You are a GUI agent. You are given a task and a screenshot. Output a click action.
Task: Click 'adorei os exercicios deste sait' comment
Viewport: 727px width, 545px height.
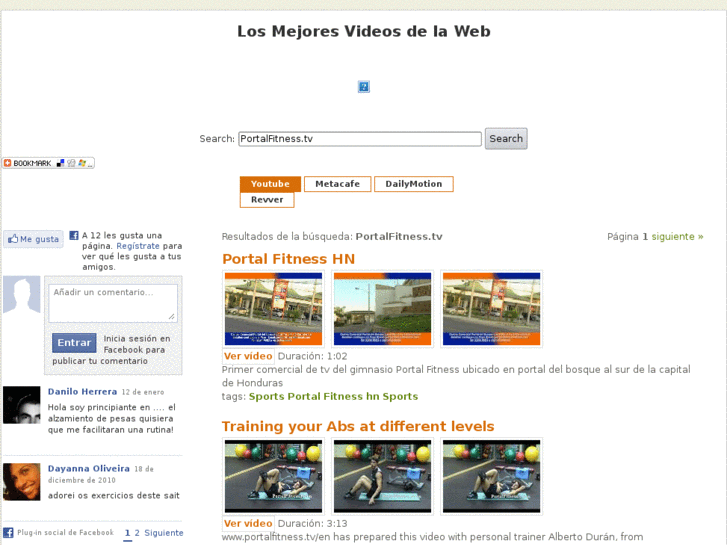(x=114, y=495)
